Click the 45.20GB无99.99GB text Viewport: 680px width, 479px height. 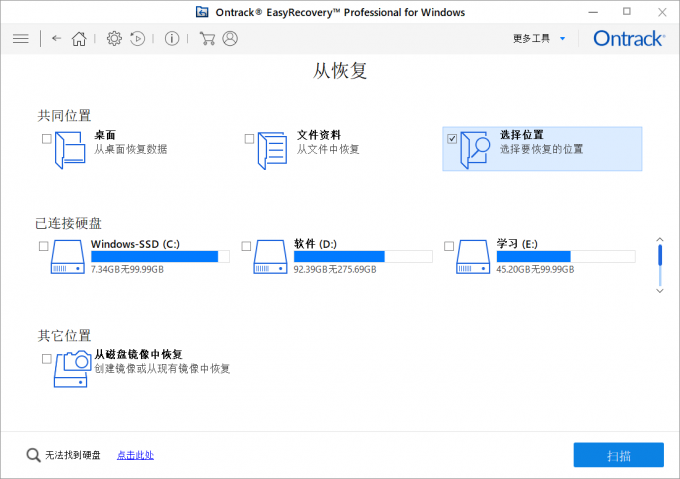click(x=535, y=270)
